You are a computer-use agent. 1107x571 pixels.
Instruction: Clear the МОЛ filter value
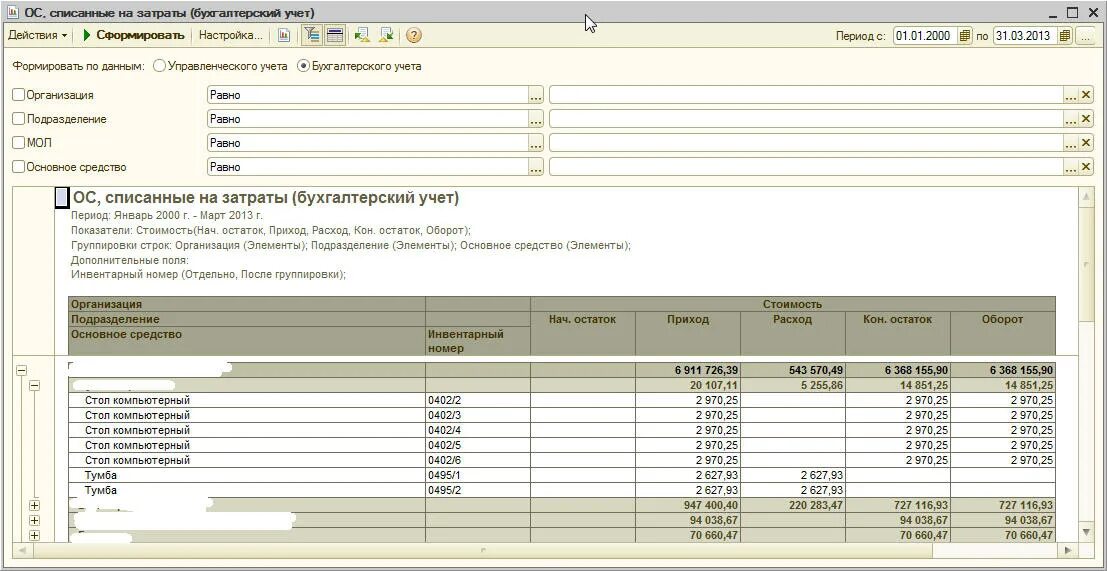1087,143
